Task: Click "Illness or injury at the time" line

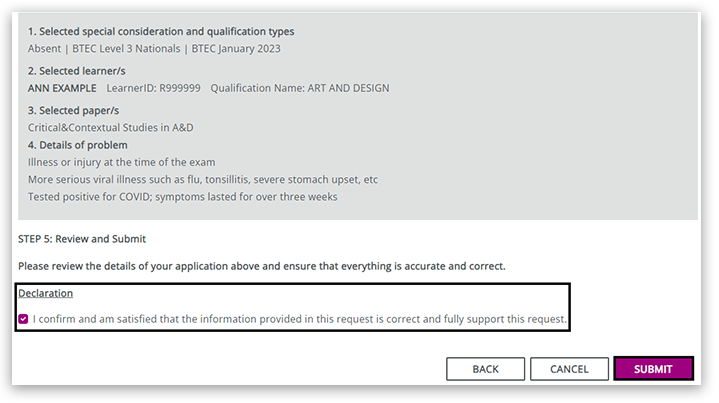Action: point(121,162)
